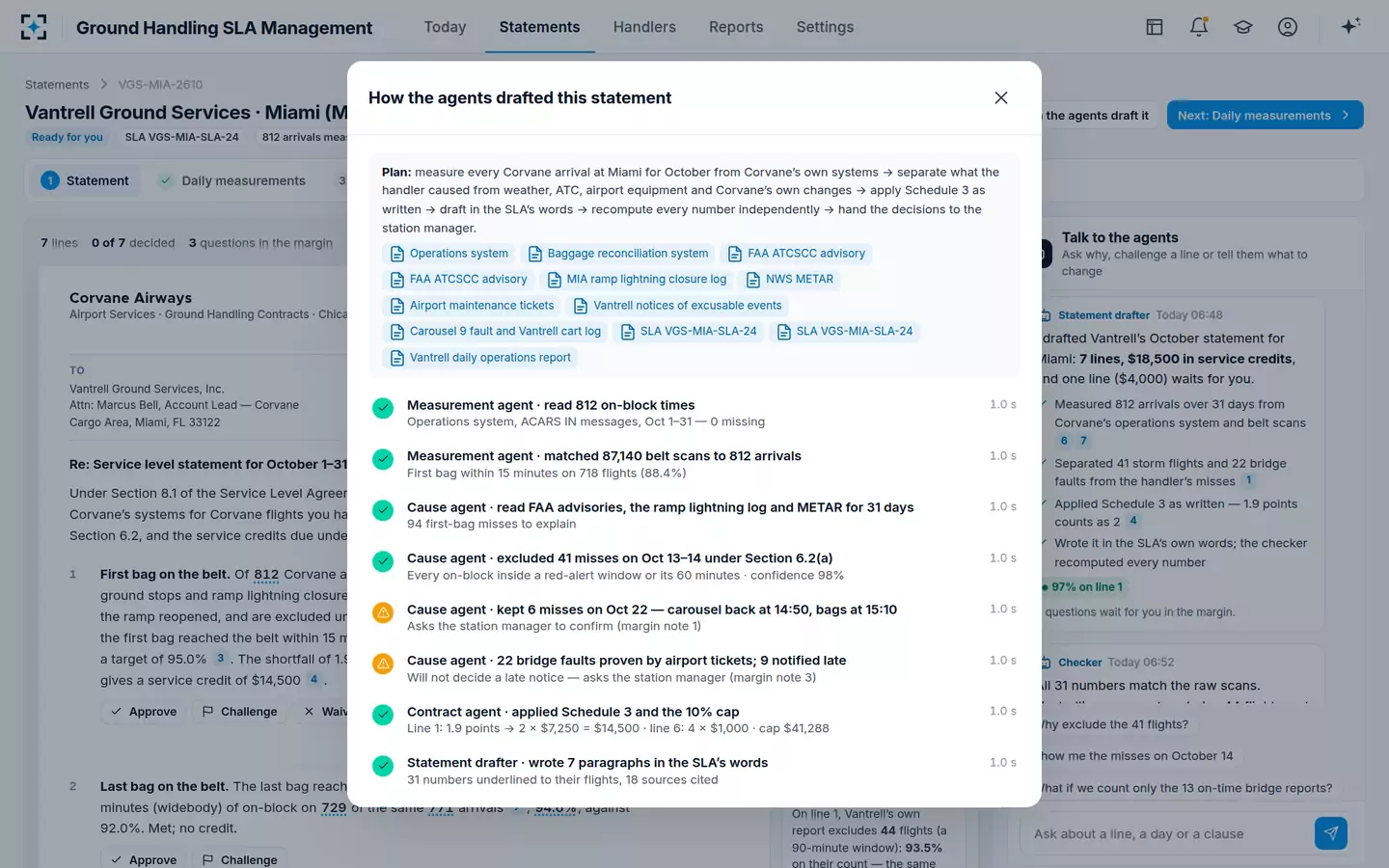The height and width of the screenshot is (868, 1389).
Task: Click the SLA VGS-MIA-SLA-24 header tag
Action: pos(181,137)
